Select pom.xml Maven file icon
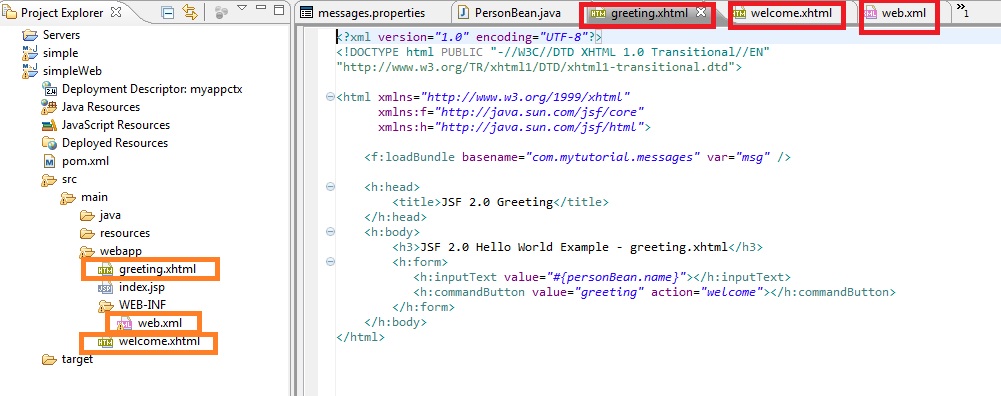The width and height of the screenshot is (1001, 396). pyautogui.click(x=49, y=161)
